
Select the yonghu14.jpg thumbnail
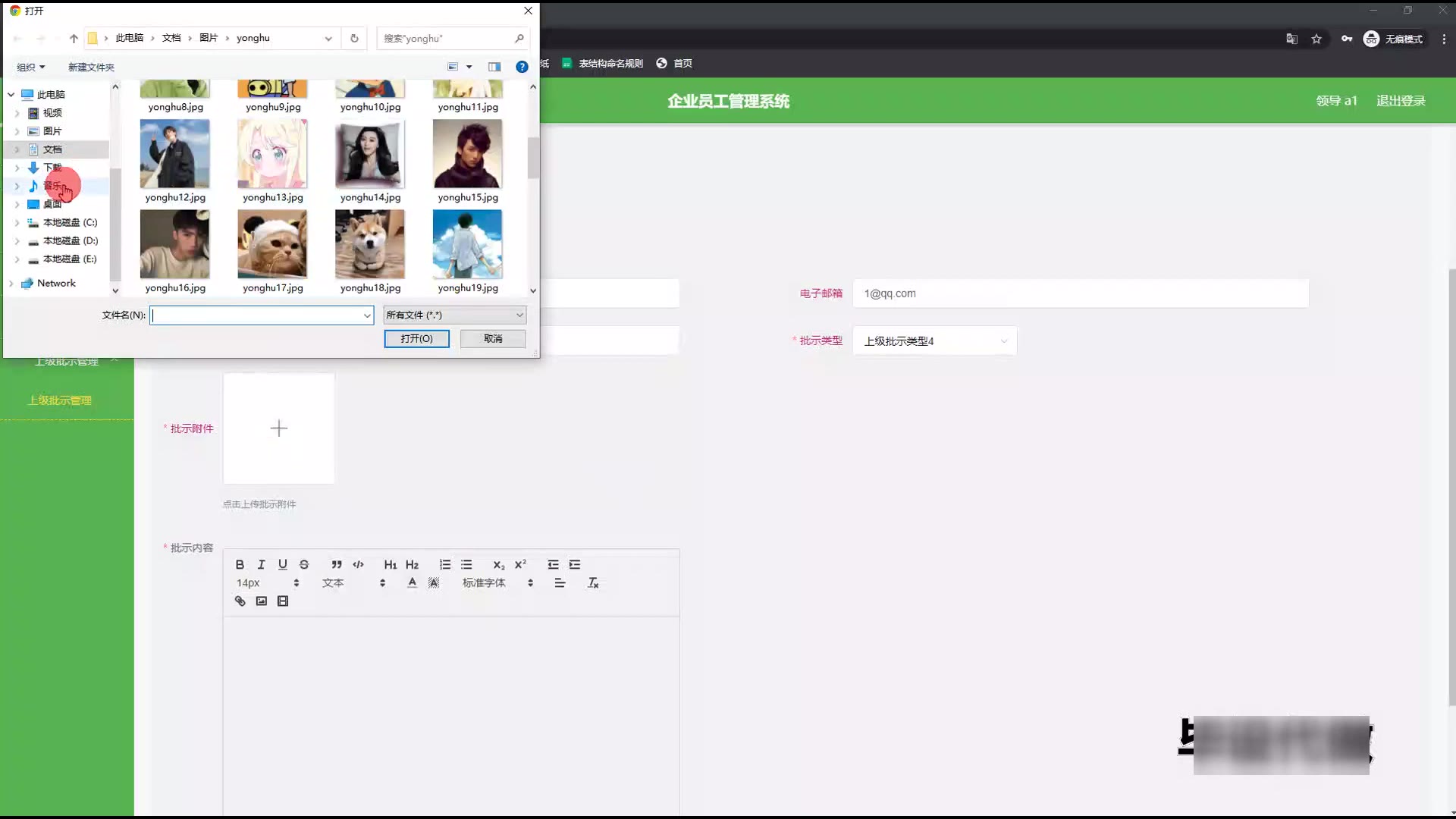click(370, 155)
